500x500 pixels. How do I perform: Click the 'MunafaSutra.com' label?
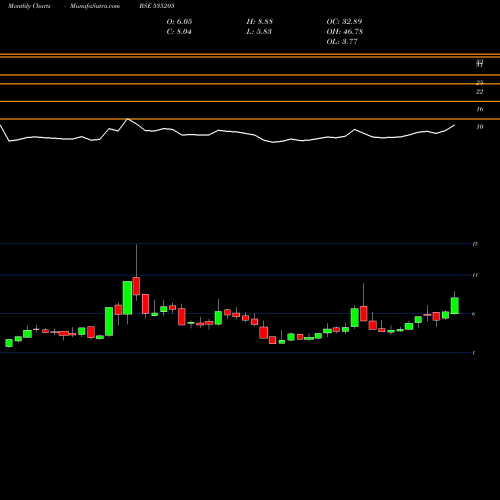click(x=95, y=6)
